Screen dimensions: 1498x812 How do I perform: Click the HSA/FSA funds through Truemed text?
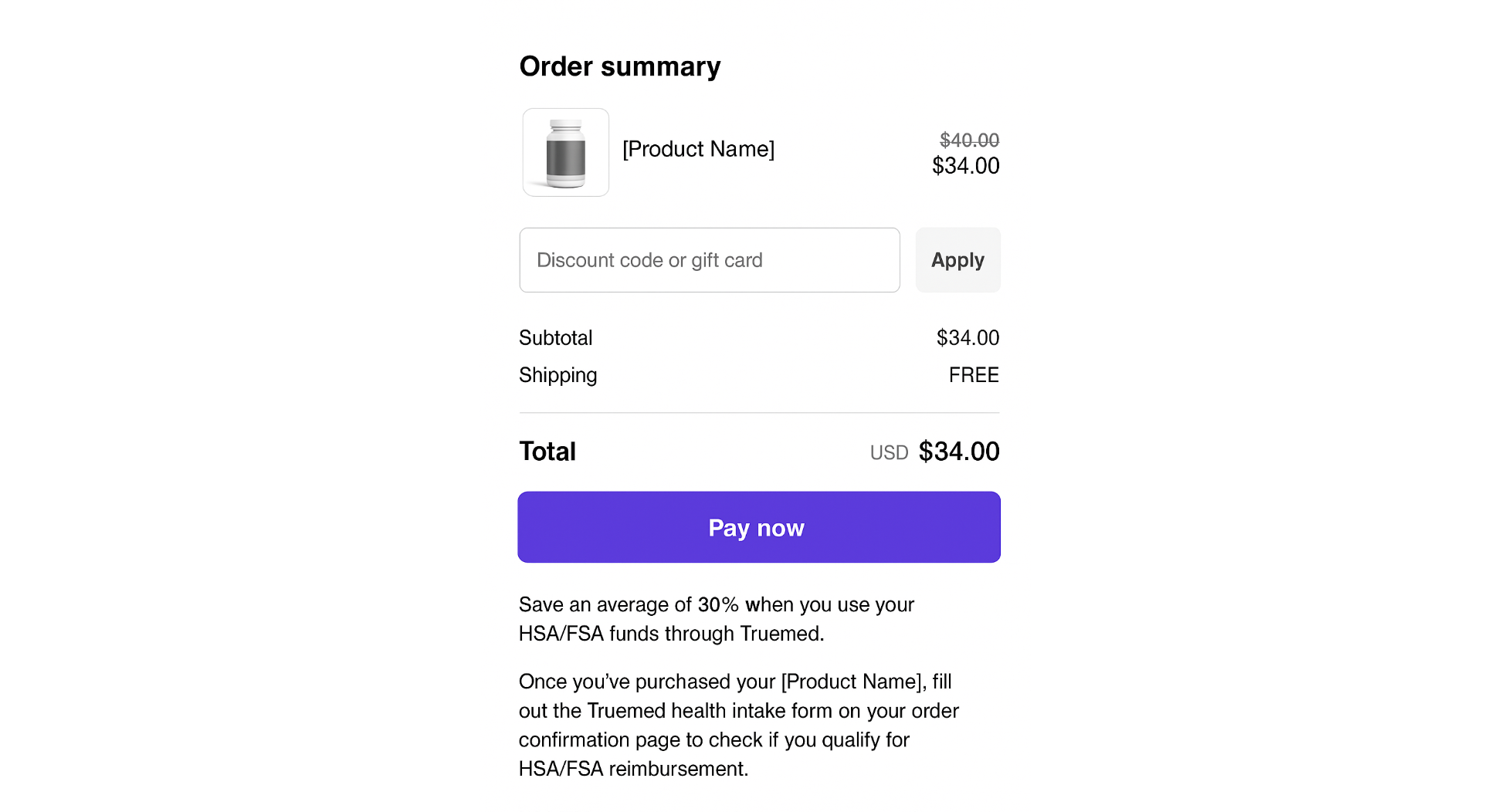(670, 634)
